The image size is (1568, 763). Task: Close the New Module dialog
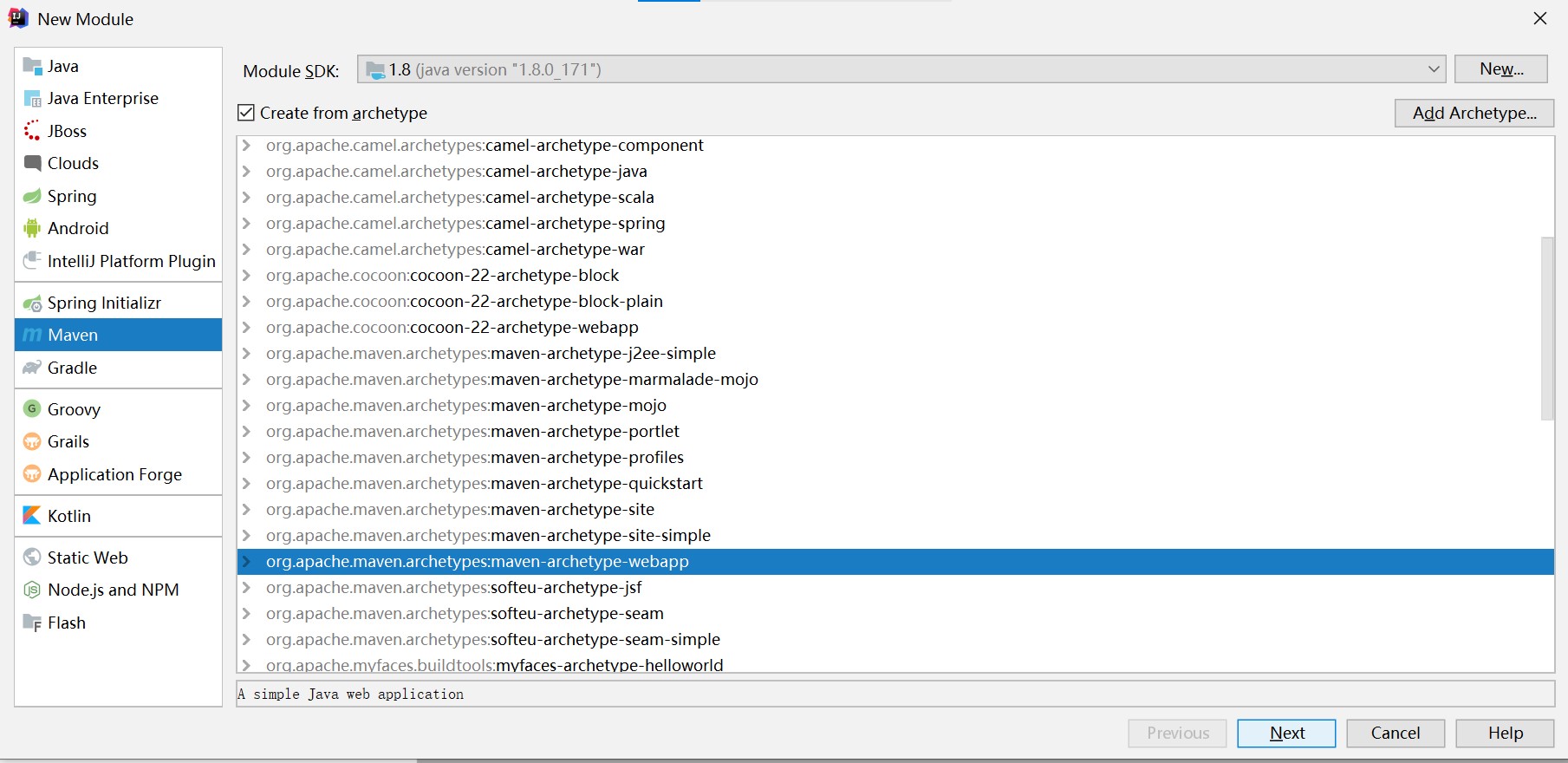point(1540,18)
